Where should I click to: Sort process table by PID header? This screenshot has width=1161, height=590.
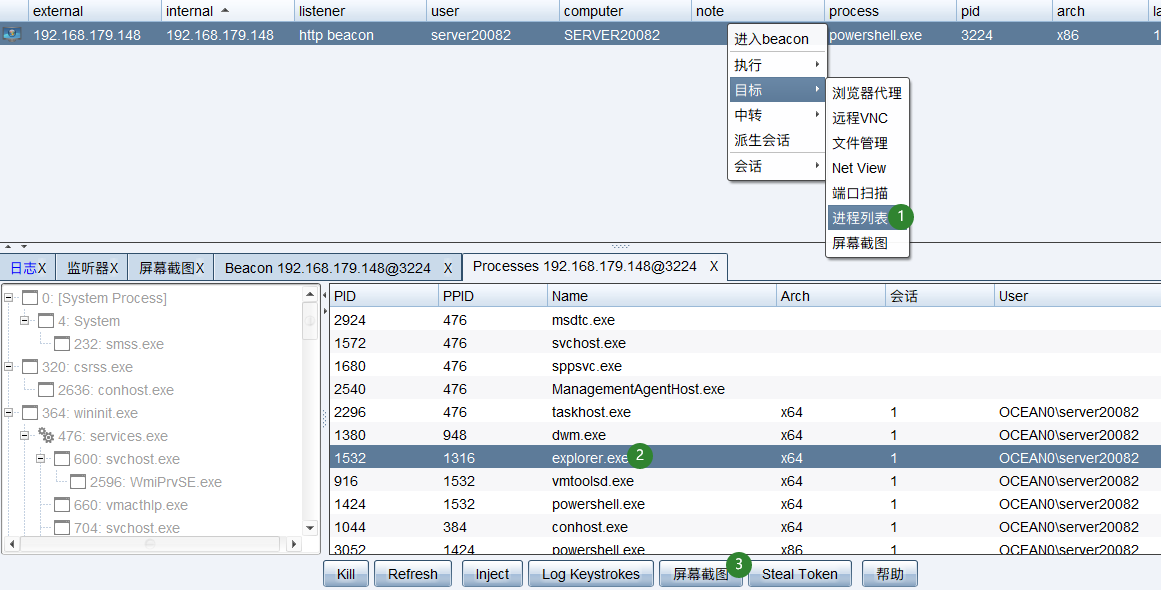(x=384, y=296)
